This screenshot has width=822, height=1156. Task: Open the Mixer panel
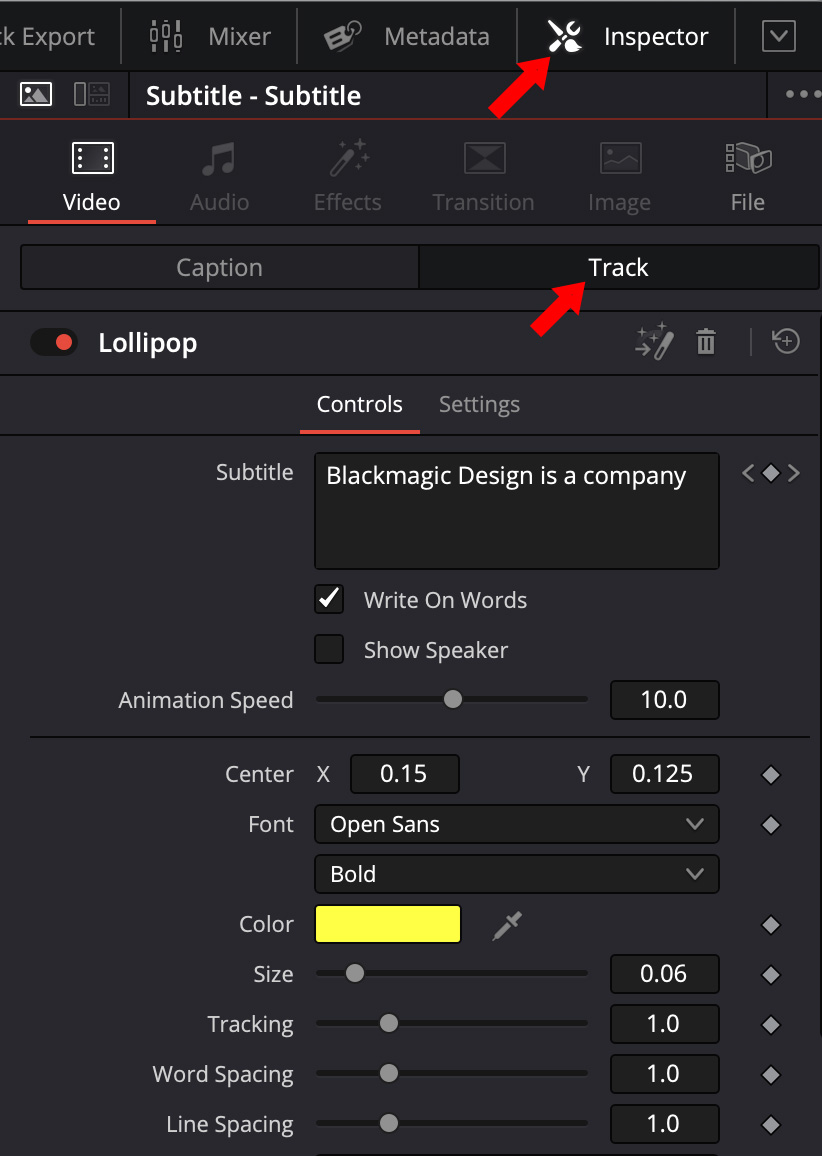coord(211,37)
